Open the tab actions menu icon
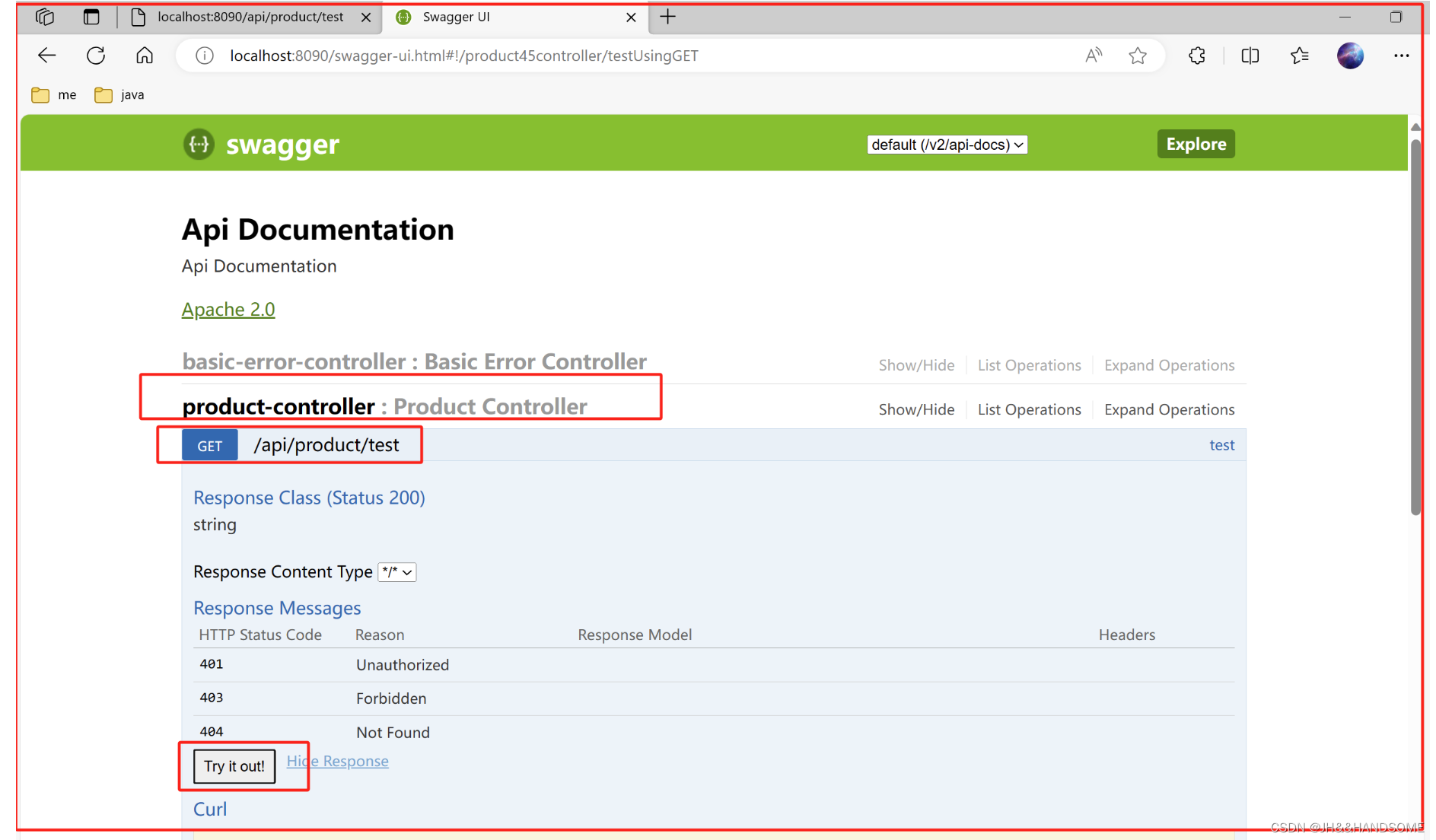This screenshot has height=840, width=1436. coord(91,17)
